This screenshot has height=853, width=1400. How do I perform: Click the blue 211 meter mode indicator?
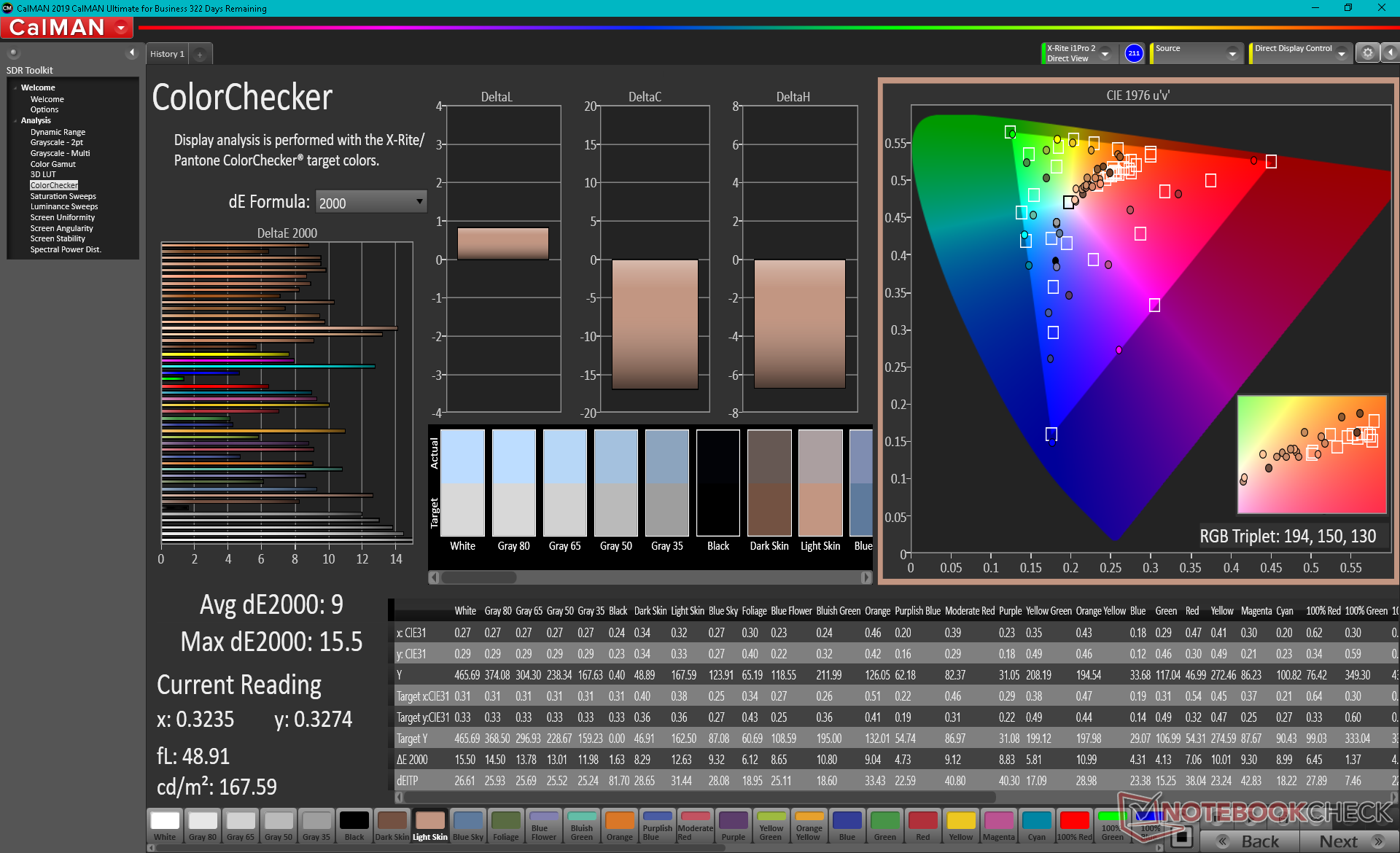[1134, 53]
